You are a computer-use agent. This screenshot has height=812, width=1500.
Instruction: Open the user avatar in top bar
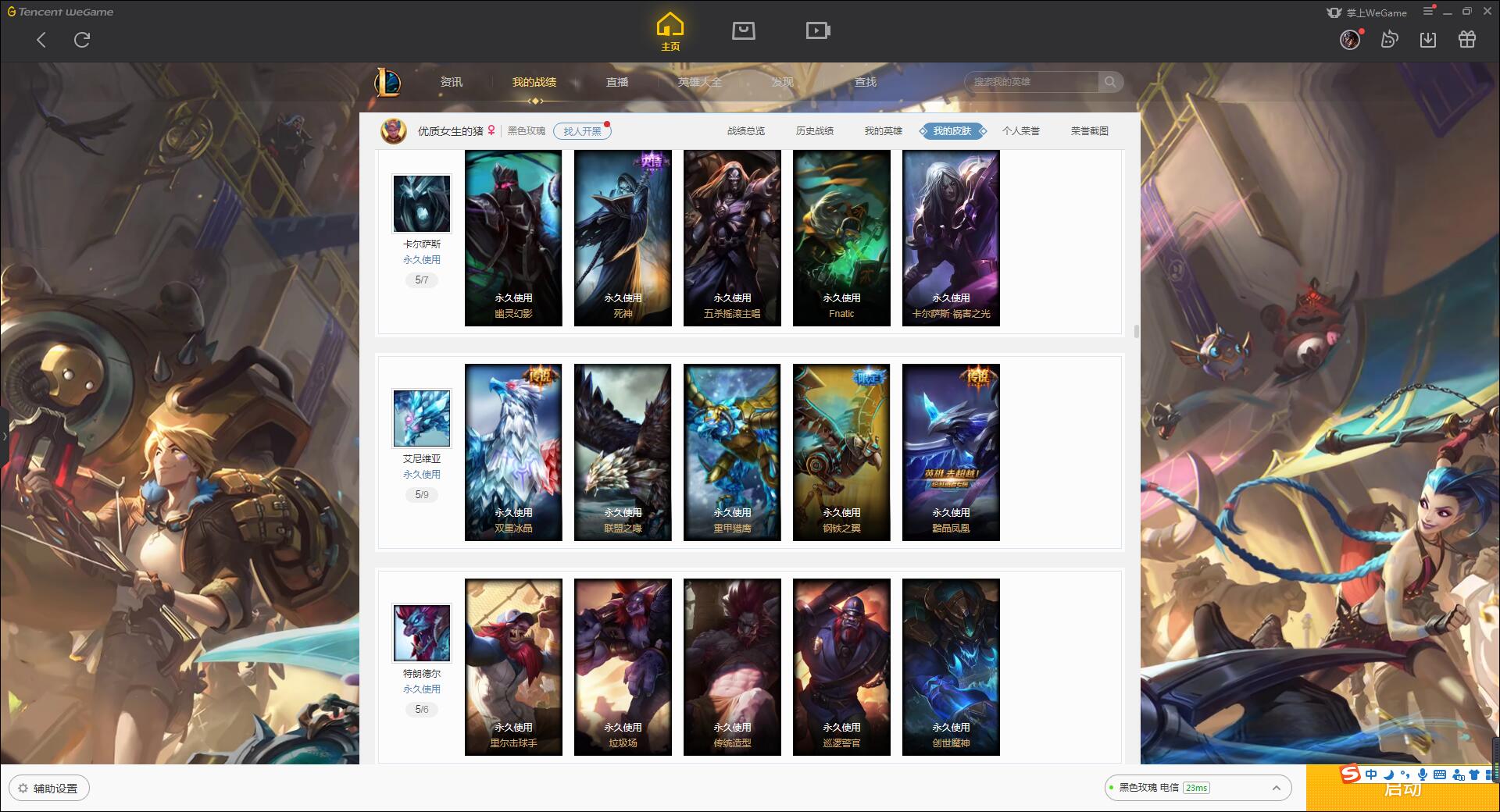[1350, 39]
